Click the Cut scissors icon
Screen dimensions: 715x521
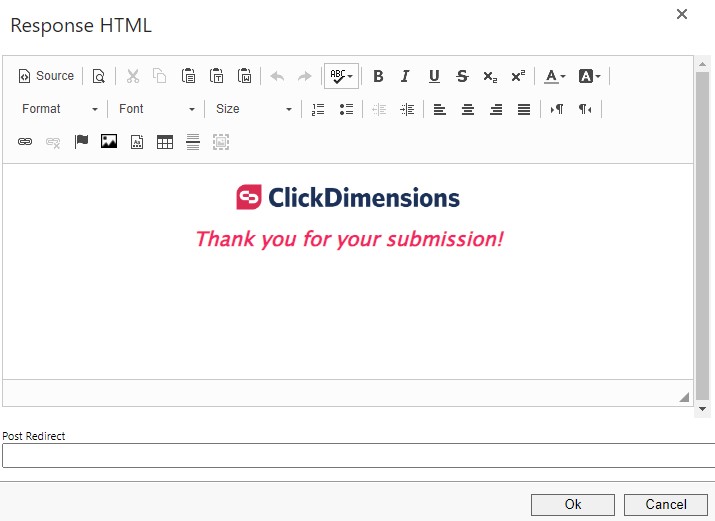133,76
